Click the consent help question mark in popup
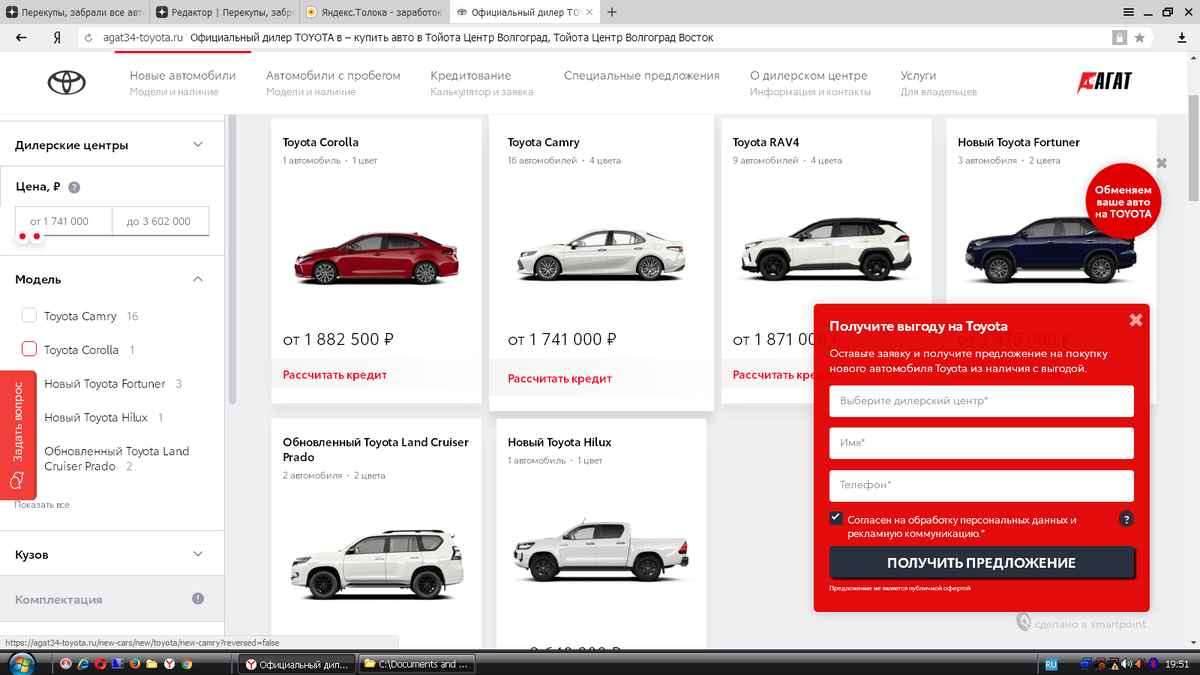The image size is (1200, 675). [x=1126, y=519]
